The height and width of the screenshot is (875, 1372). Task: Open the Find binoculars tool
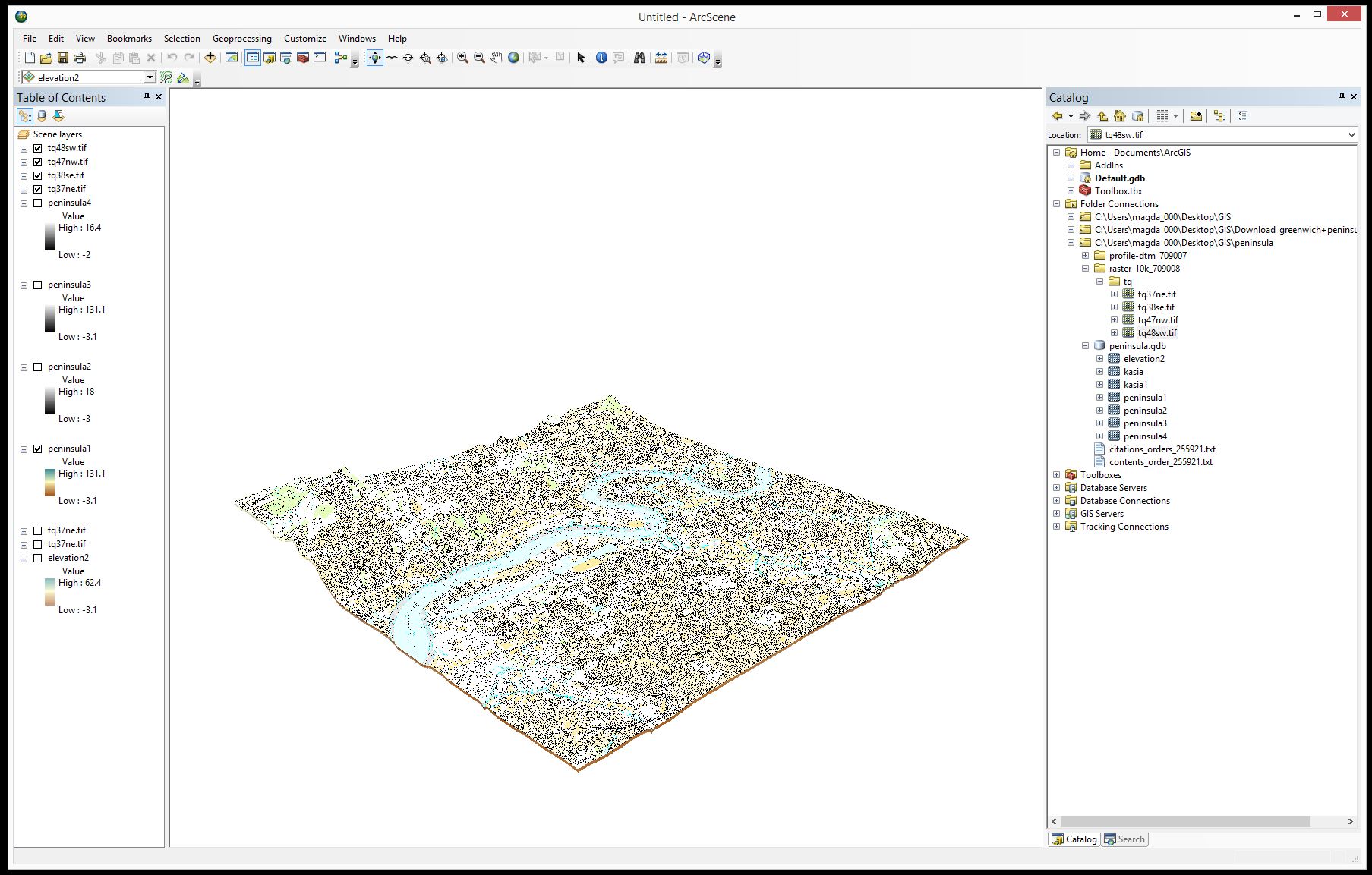(639, 58)
